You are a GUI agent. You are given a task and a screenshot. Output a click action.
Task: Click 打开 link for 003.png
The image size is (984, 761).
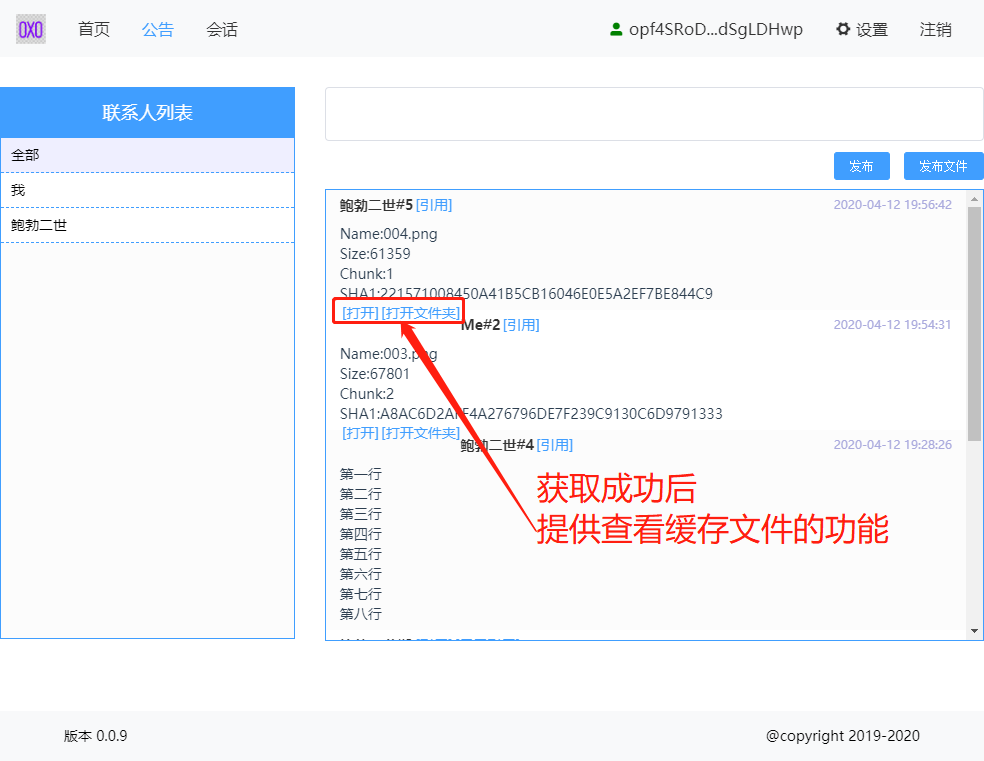point(360,433)
